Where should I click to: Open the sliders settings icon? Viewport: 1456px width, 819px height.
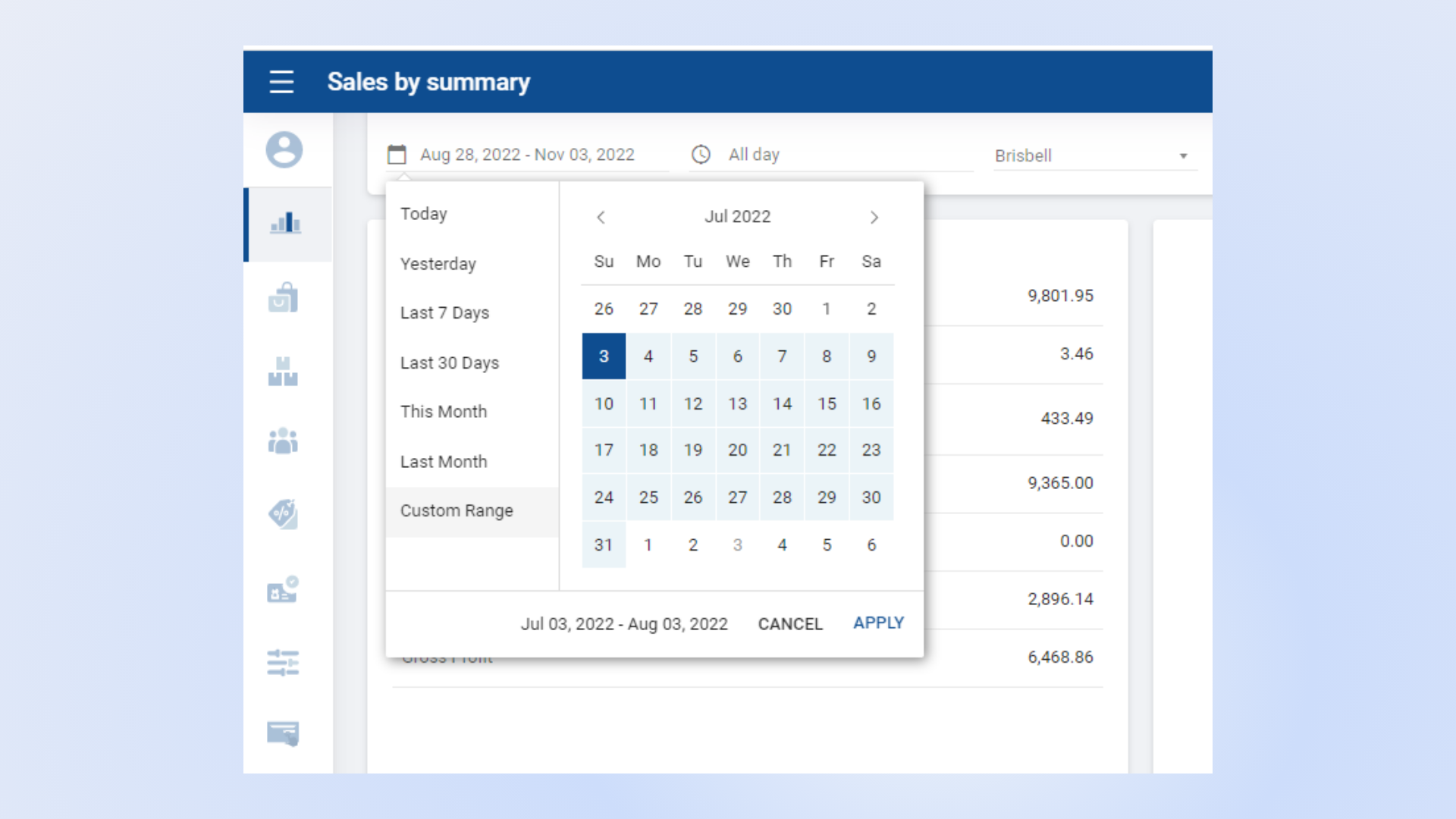click(283, 663)
